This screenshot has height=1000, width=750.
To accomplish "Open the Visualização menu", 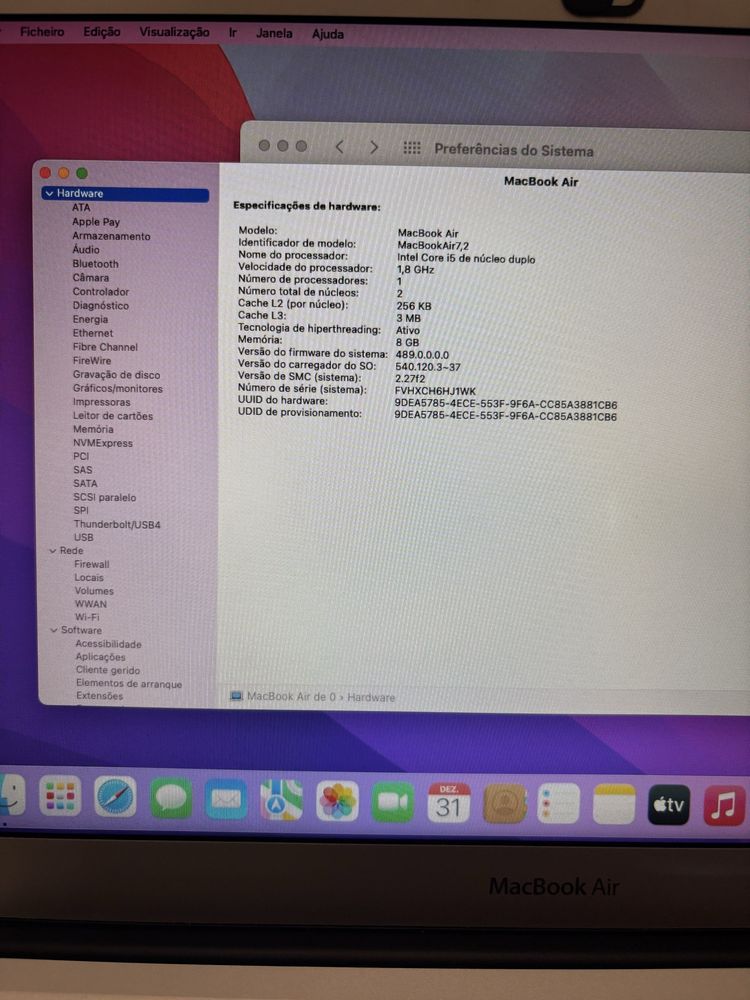I will click(x=174, y=32).
